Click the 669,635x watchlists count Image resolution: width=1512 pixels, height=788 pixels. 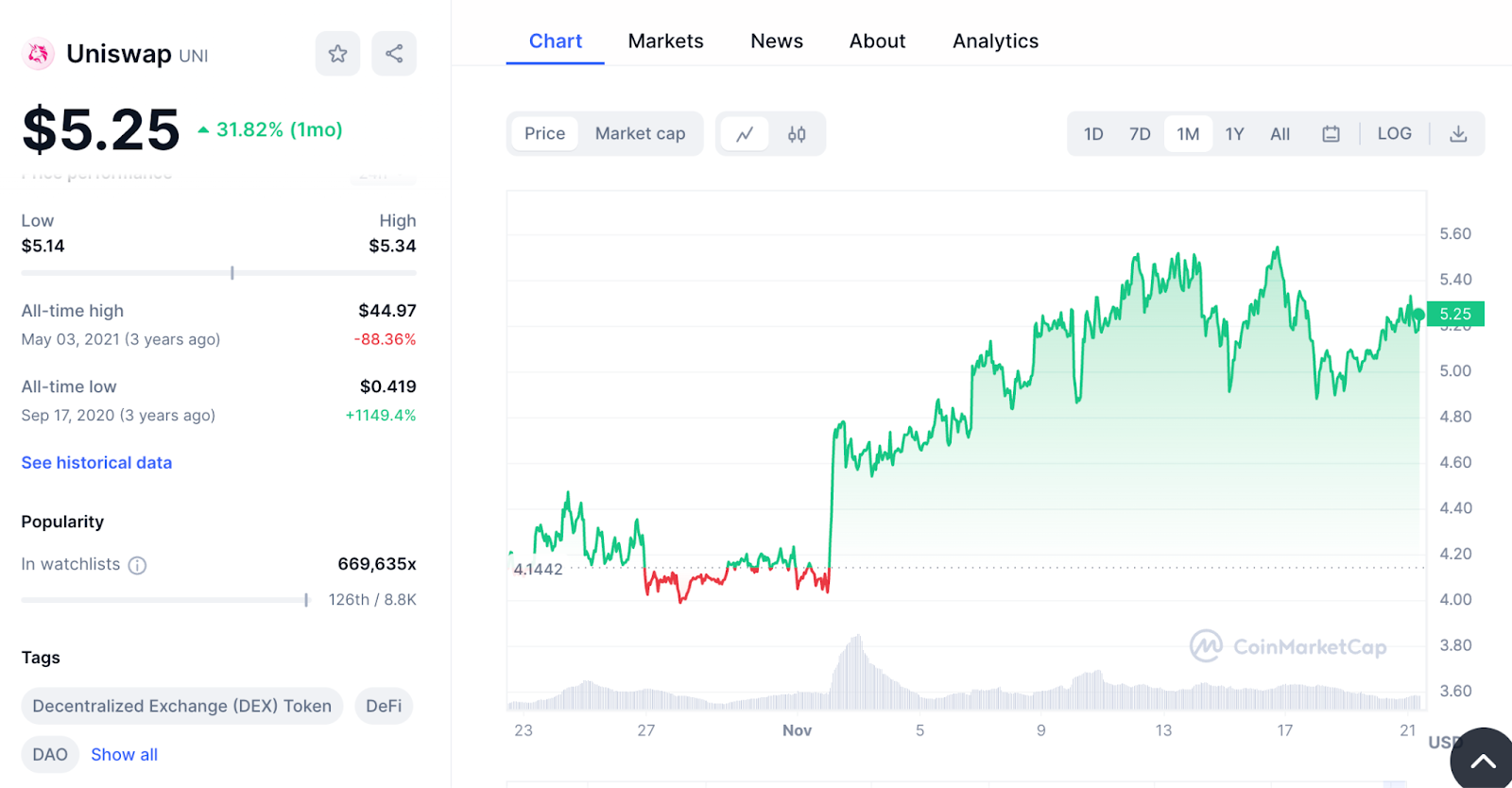point(377,564)
